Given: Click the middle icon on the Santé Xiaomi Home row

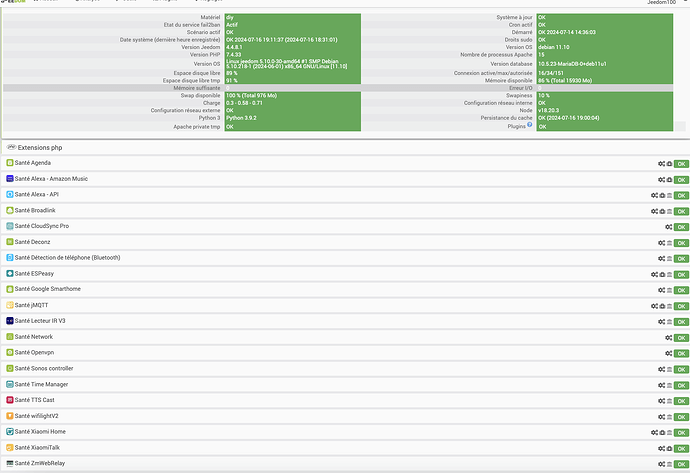Looking at the screenshot, I should coord(662,433).
